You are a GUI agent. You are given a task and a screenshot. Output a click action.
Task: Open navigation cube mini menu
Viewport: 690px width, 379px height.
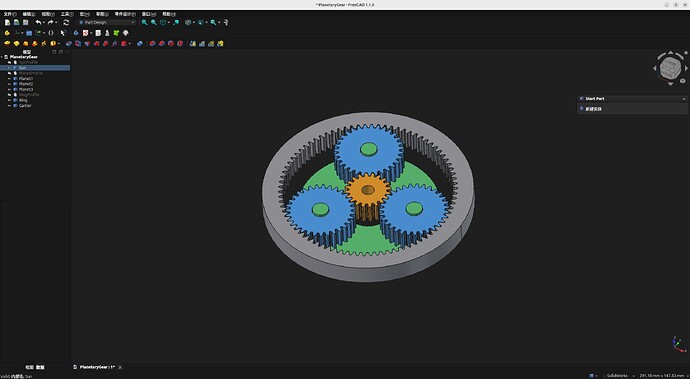coord(683,81)
